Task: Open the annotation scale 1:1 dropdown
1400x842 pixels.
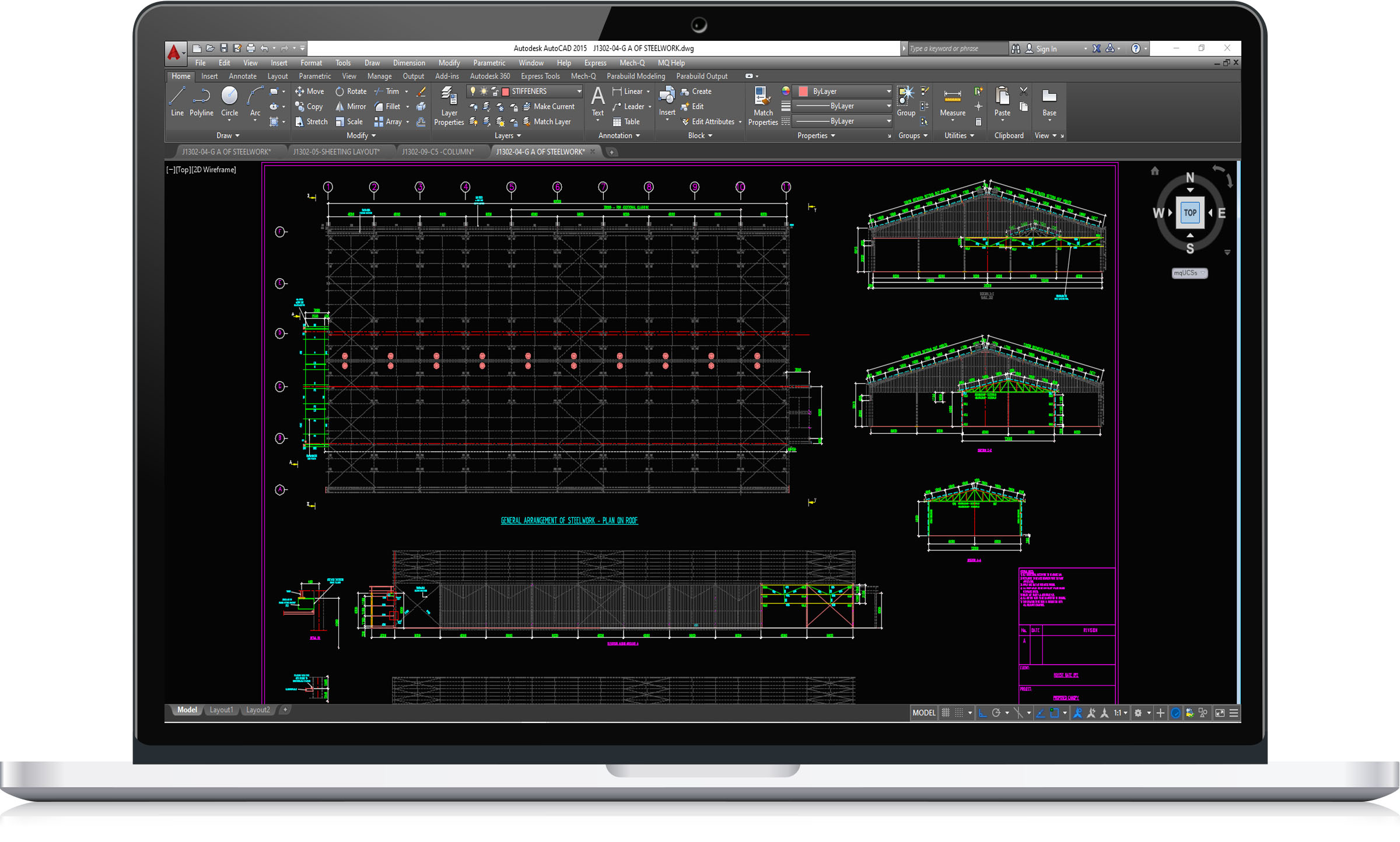Action: pos(1121,713)
